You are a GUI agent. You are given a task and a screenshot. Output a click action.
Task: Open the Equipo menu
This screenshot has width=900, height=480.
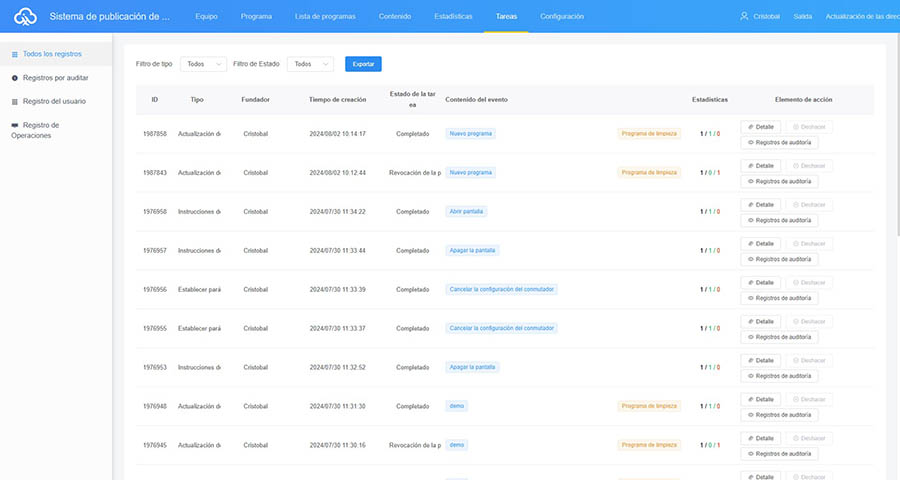click(206, 16)
